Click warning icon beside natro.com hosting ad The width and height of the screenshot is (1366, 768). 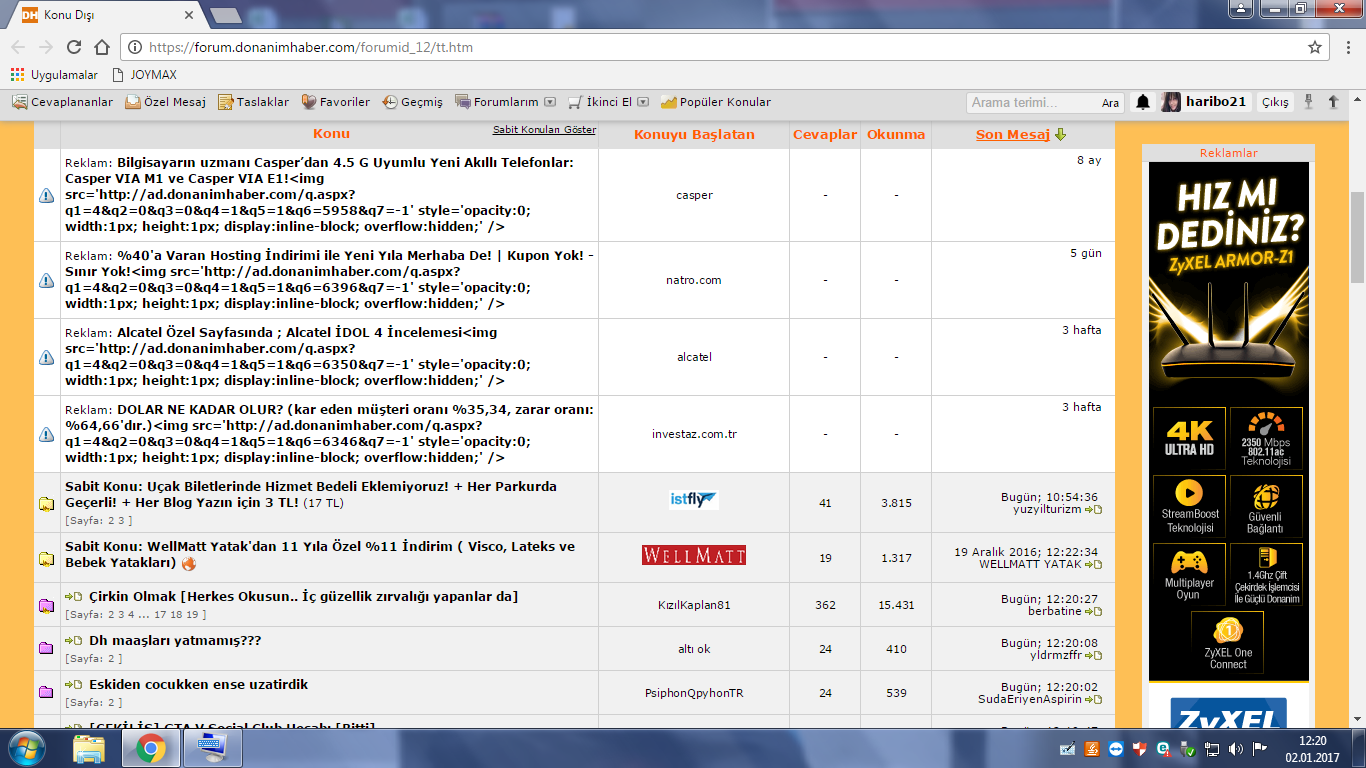pos(46,281)
